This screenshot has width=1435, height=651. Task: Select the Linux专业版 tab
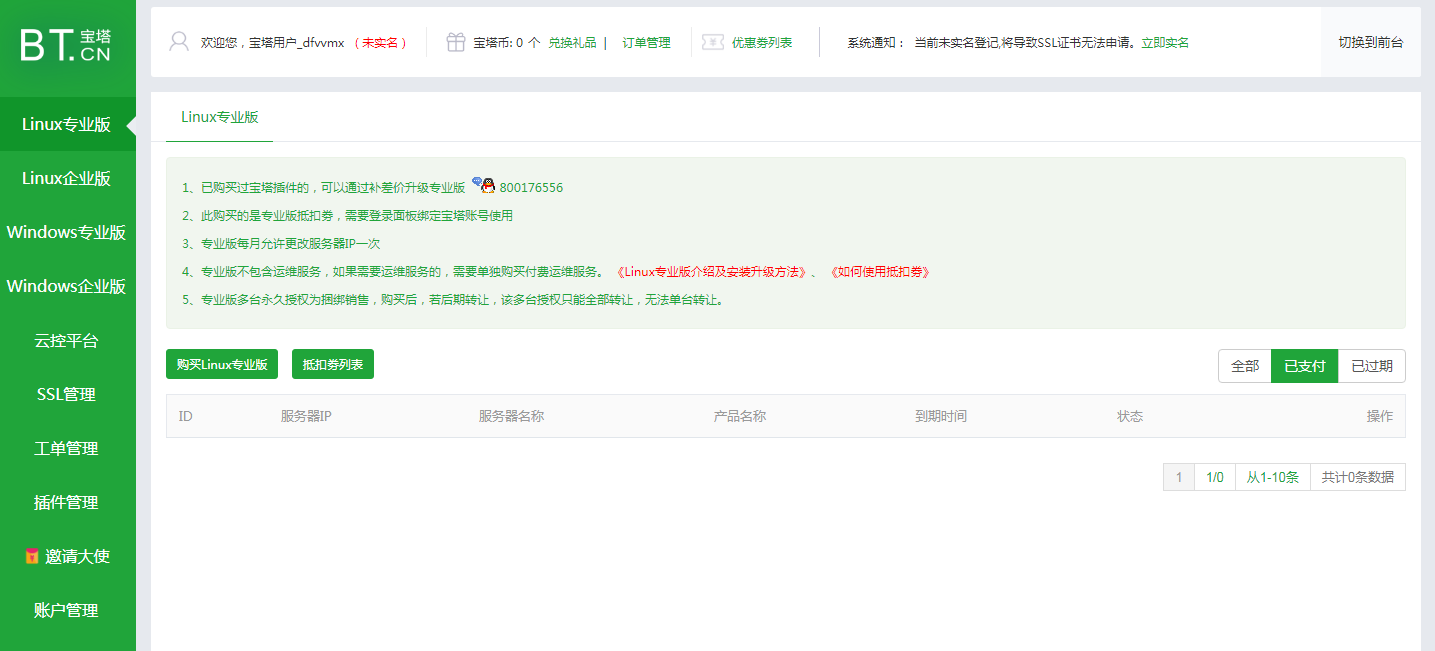tap(219, 117)
